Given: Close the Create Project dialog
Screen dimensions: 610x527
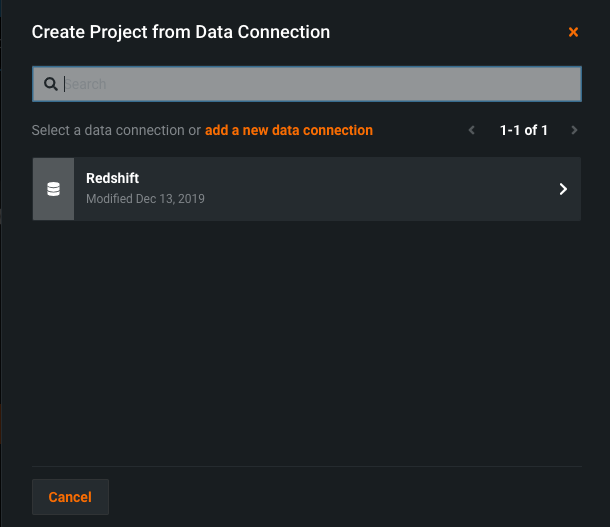Looking at the screenshot, I should click(573, 32).
